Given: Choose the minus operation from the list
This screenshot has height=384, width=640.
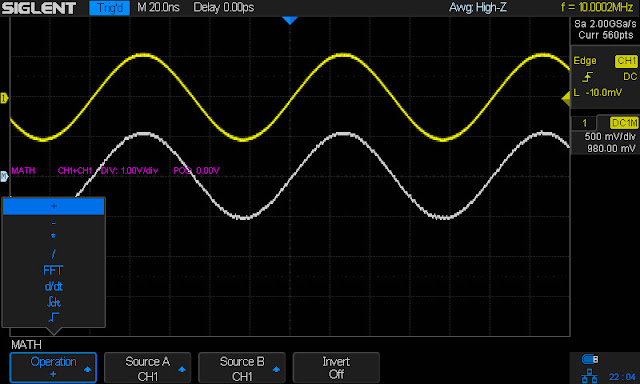Looking at the screenshot, I should 53,223.
